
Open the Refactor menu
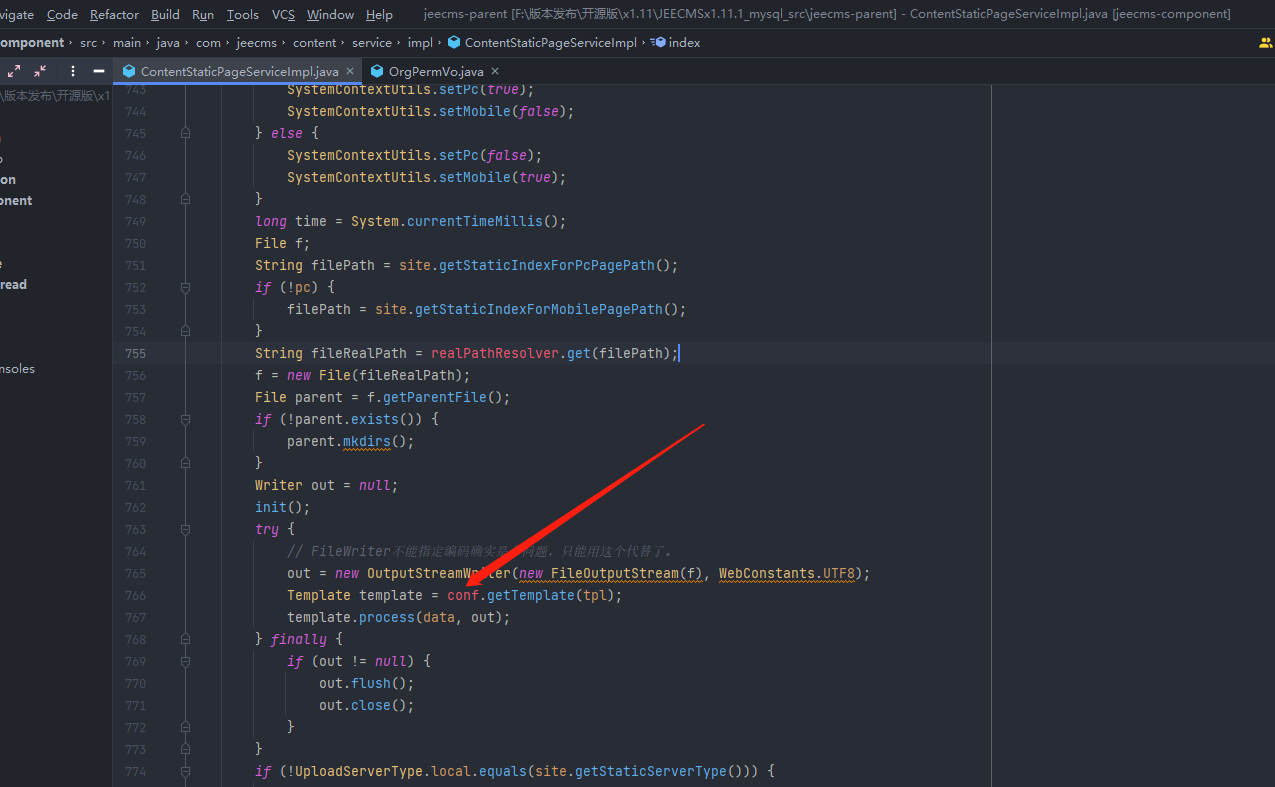pyautogui.click(x=114, y=14)
